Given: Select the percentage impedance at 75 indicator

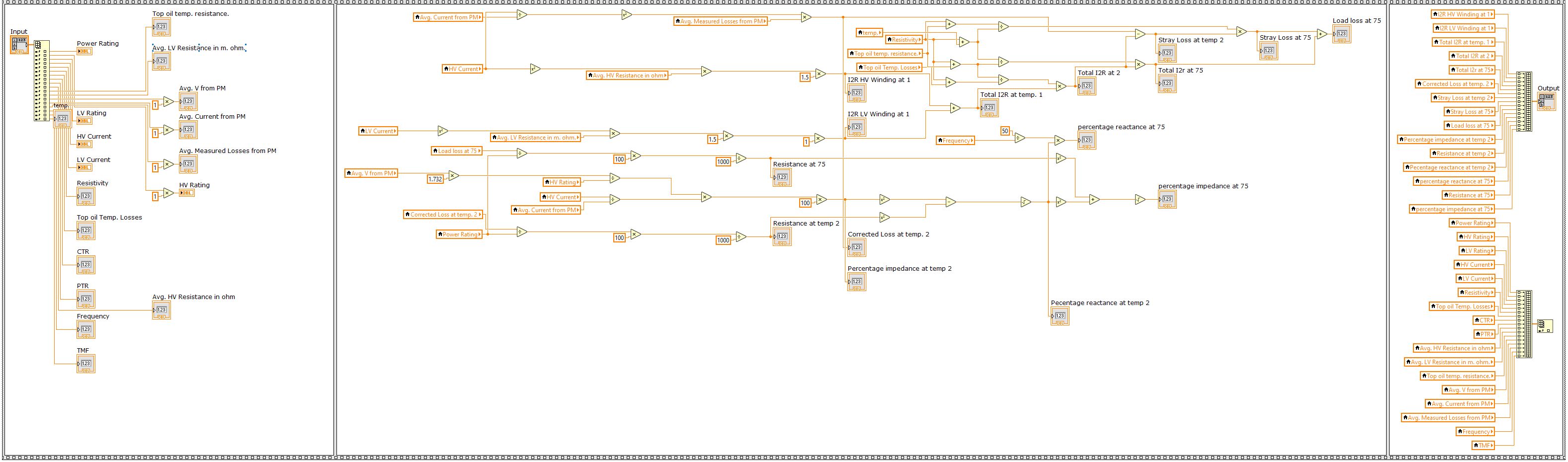Looking at the screenshot, I should (1167, 200).
